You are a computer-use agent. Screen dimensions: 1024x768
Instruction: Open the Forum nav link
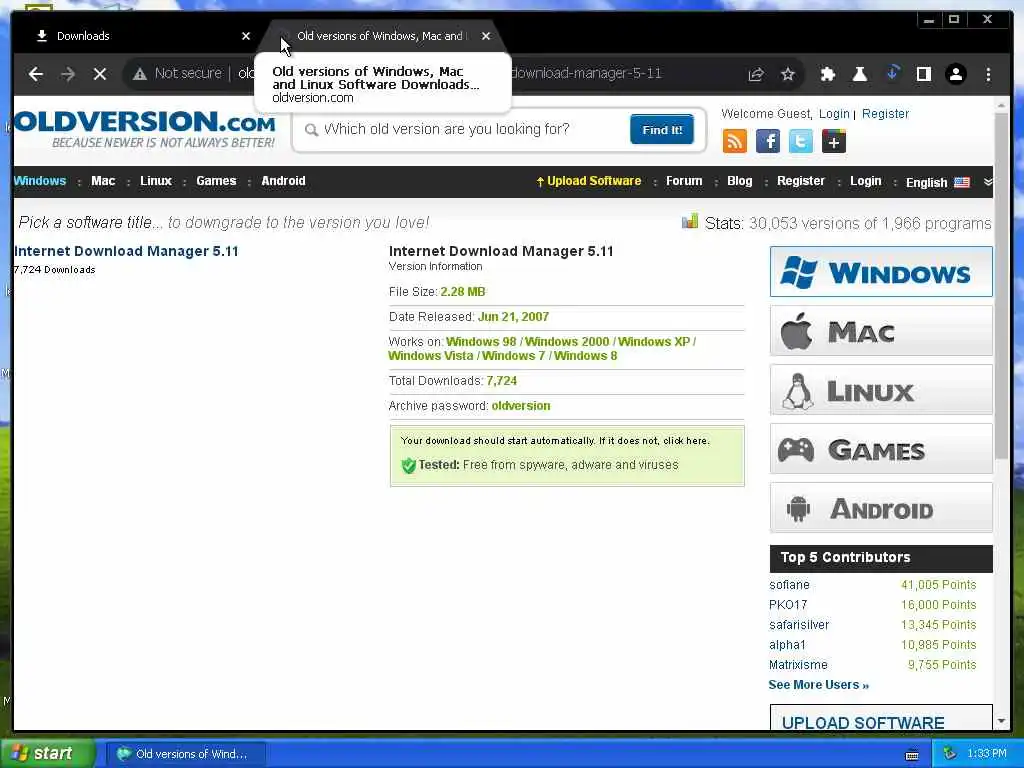point(684,181)
